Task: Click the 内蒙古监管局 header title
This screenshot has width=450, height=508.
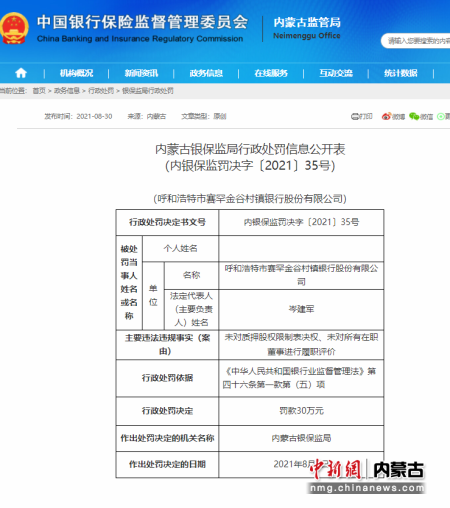Action: (307, 23)
